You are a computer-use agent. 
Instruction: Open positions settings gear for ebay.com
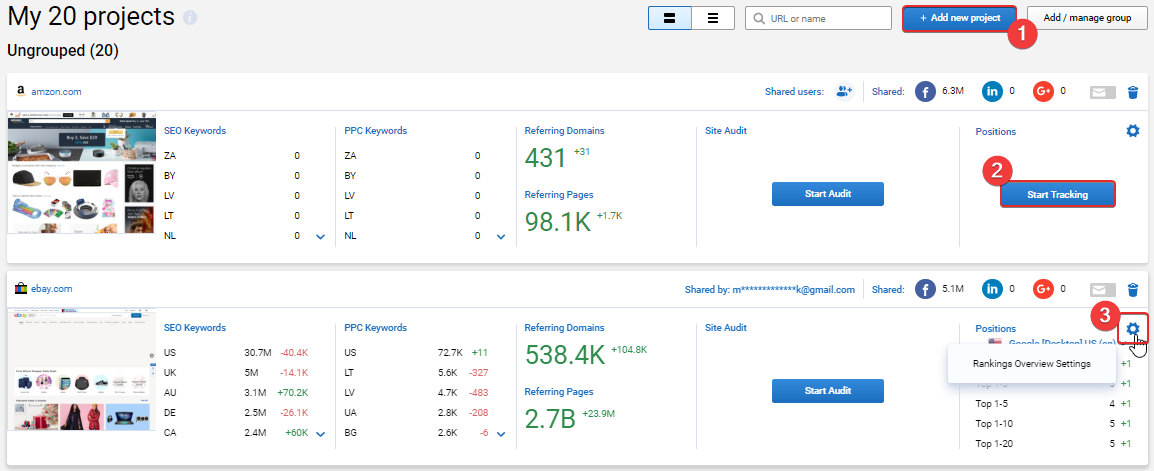click(x=1133, y=328)
